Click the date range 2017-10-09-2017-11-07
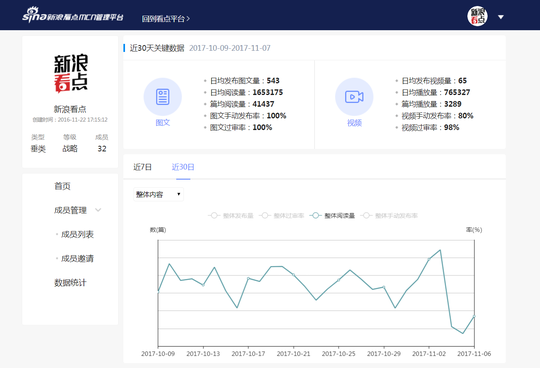This screenshot has width=540, height=368. coord(230,48)
